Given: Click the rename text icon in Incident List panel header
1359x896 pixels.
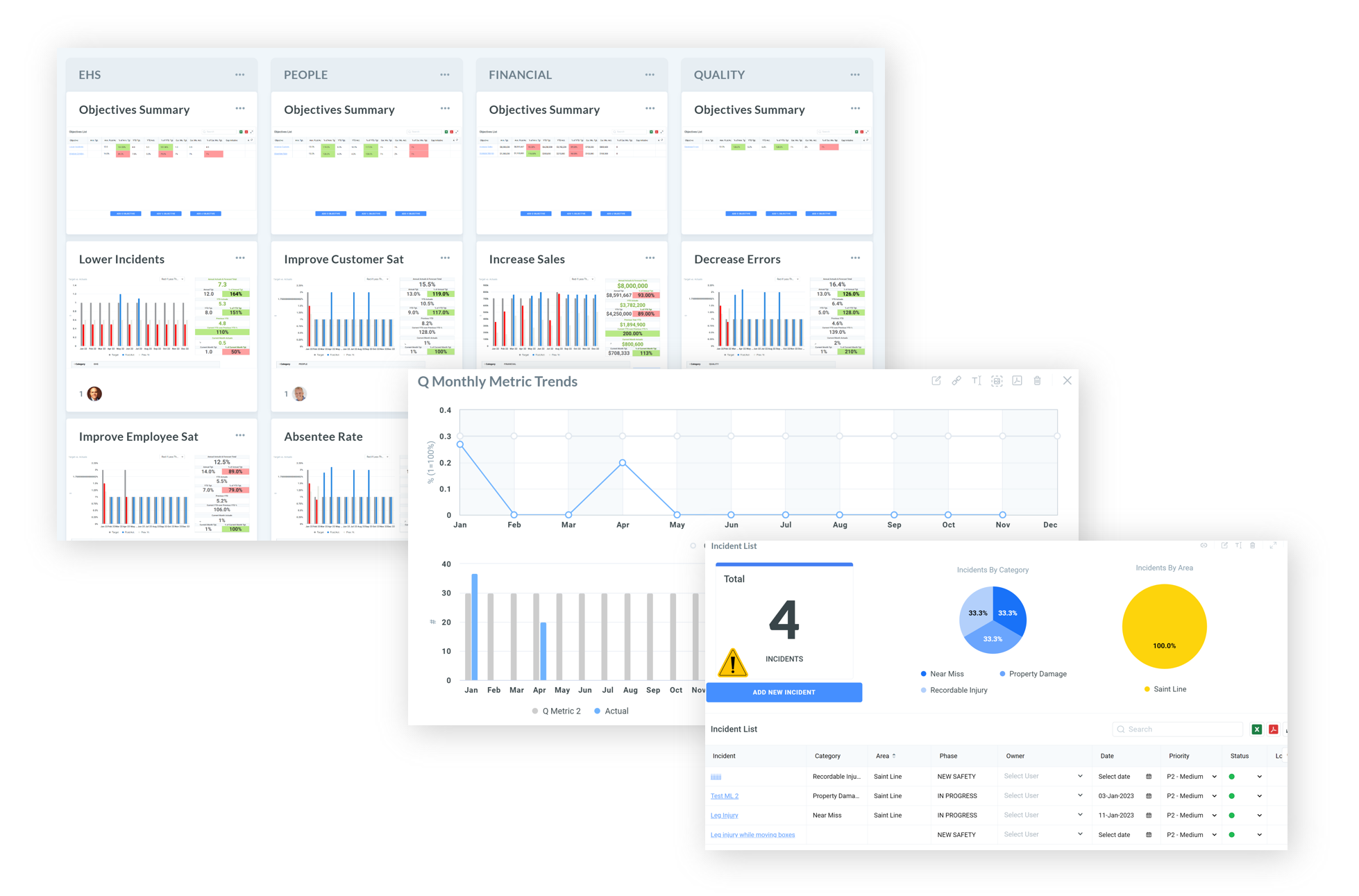Looking at the screenshot, I should 1238,546.
